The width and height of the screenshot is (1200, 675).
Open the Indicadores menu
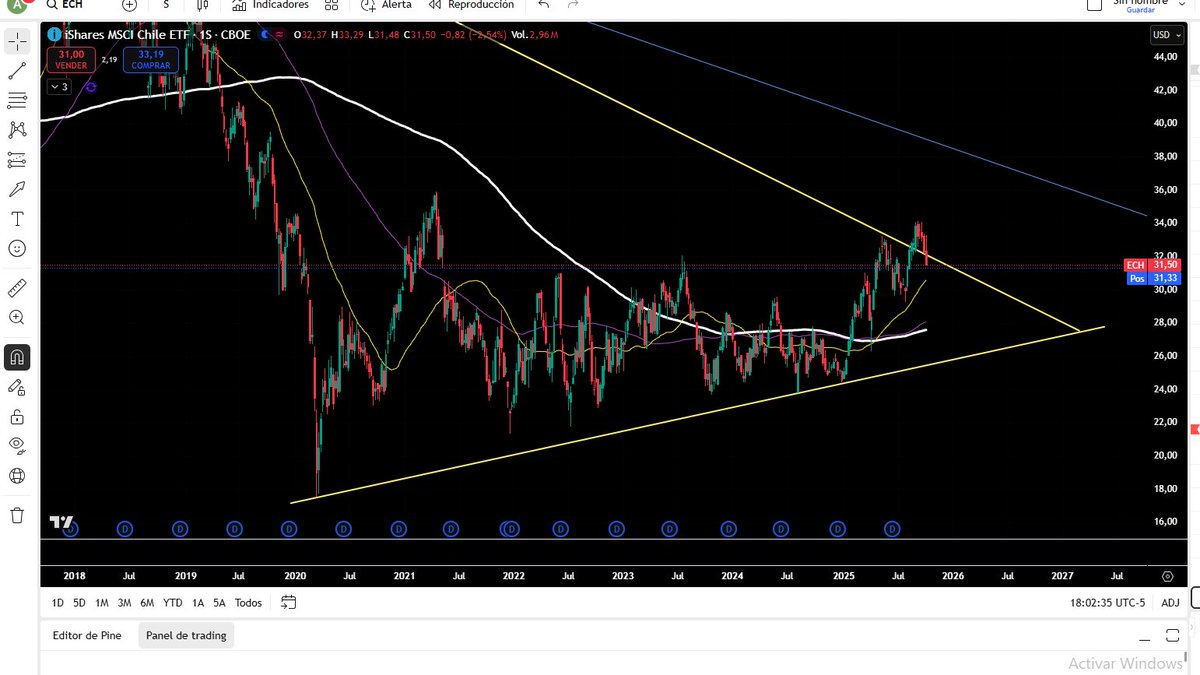[x=271, y=5]
